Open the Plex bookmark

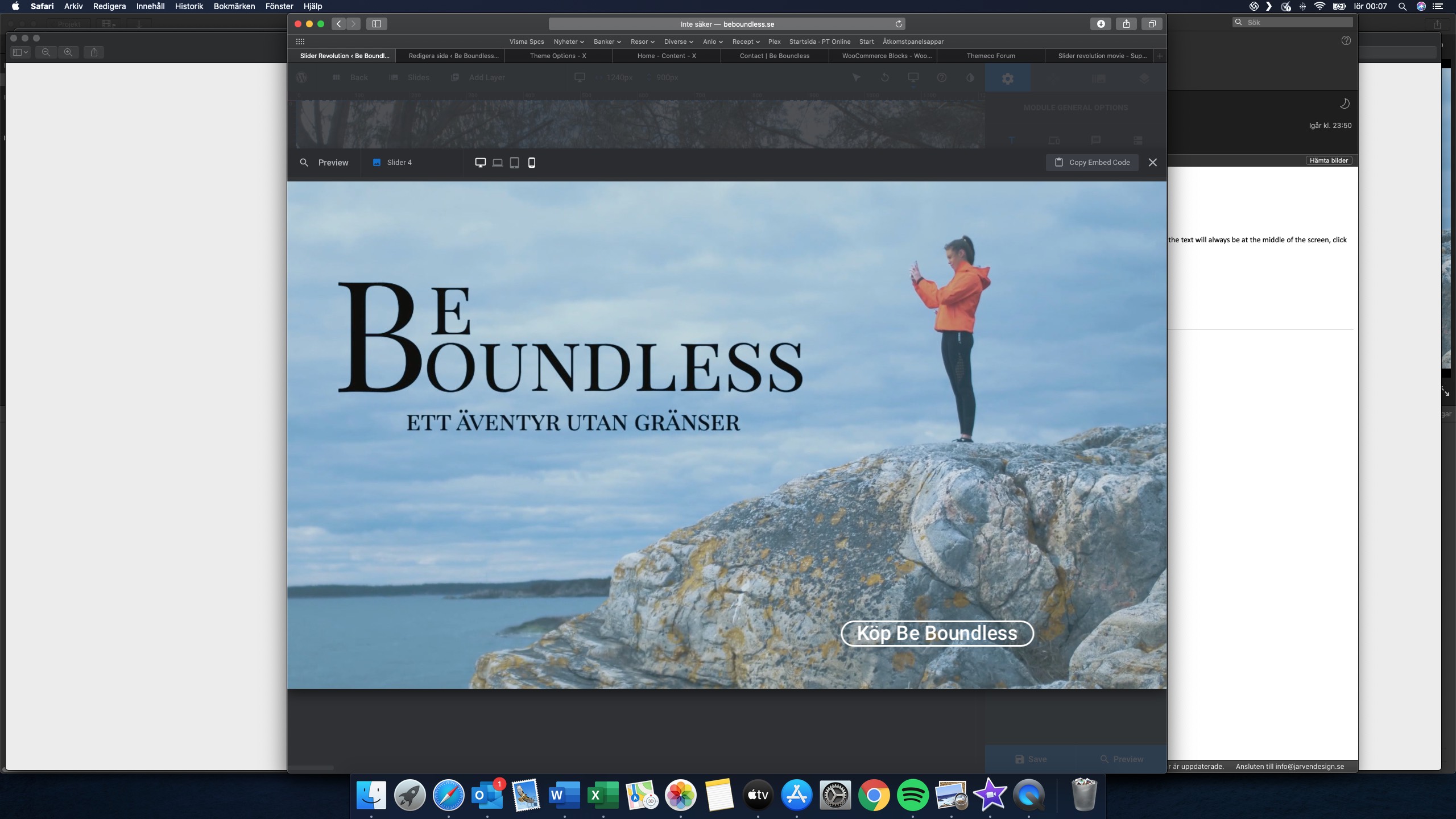[x=774, y=42]
